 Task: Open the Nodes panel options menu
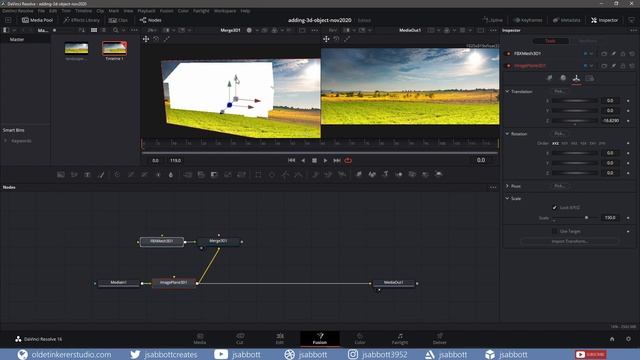click(493, 187)
